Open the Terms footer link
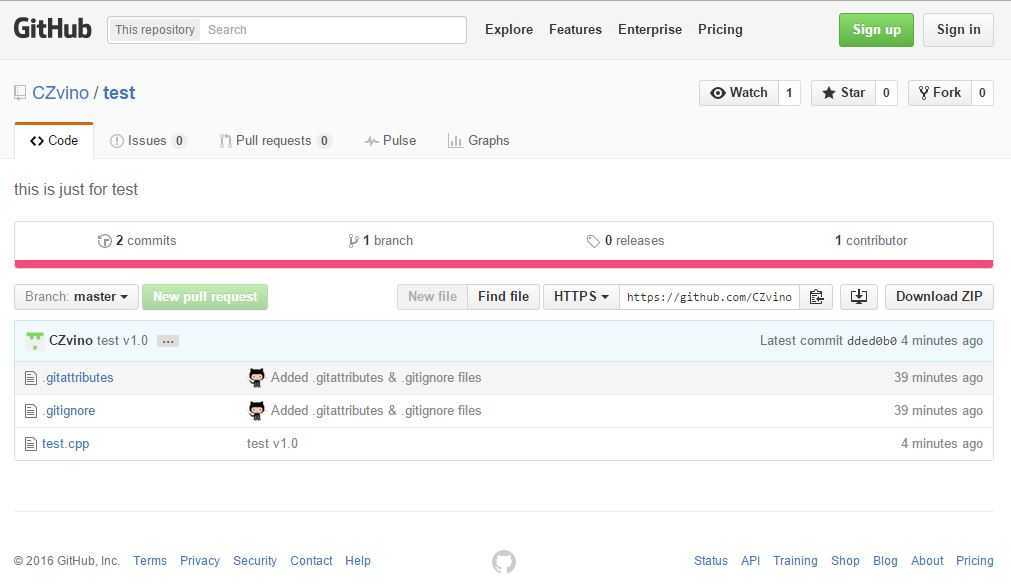This screenshot has height=585, width=1011. coord(150,561)
